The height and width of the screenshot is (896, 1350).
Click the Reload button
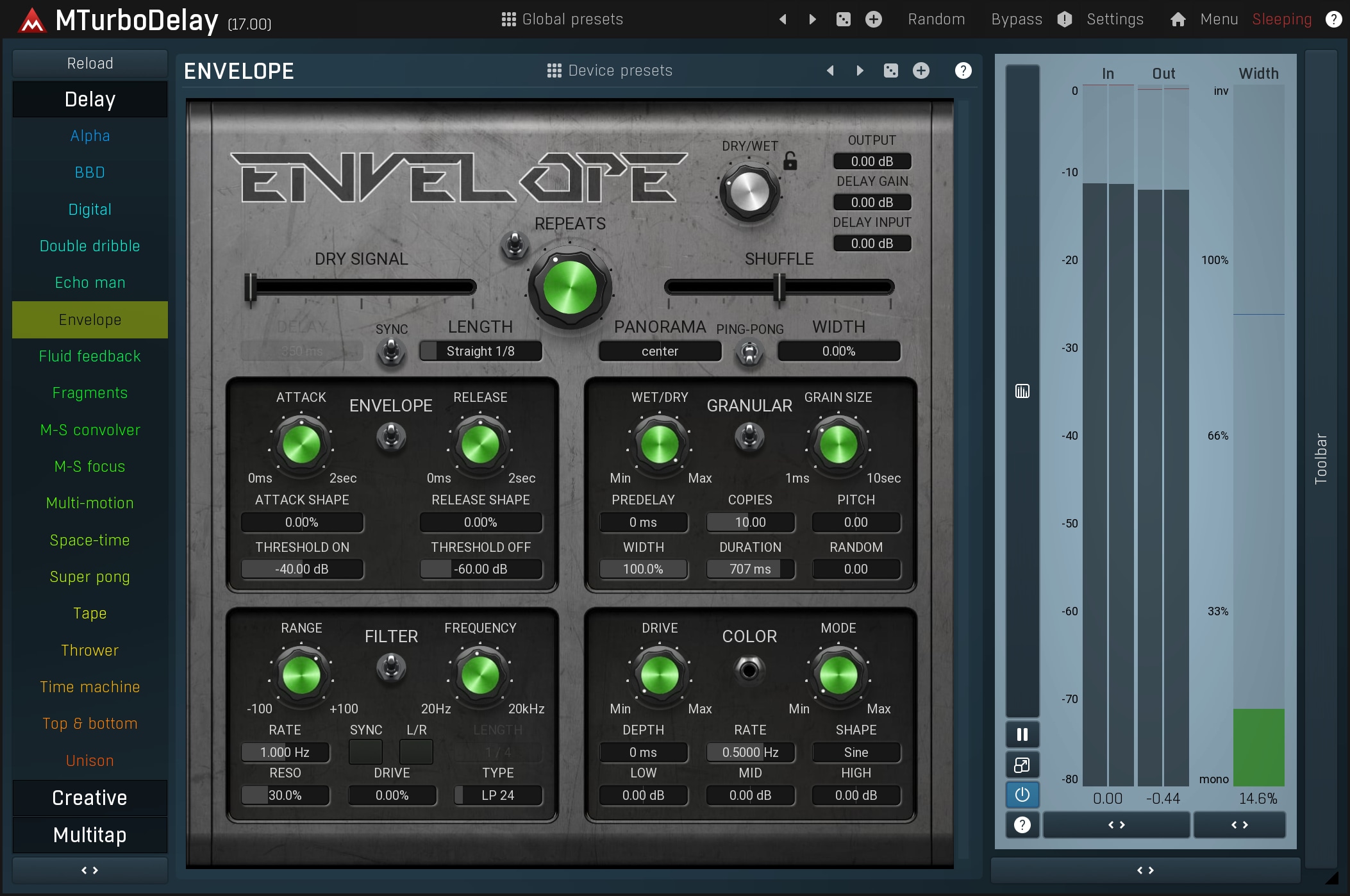[x=90, y=63]
